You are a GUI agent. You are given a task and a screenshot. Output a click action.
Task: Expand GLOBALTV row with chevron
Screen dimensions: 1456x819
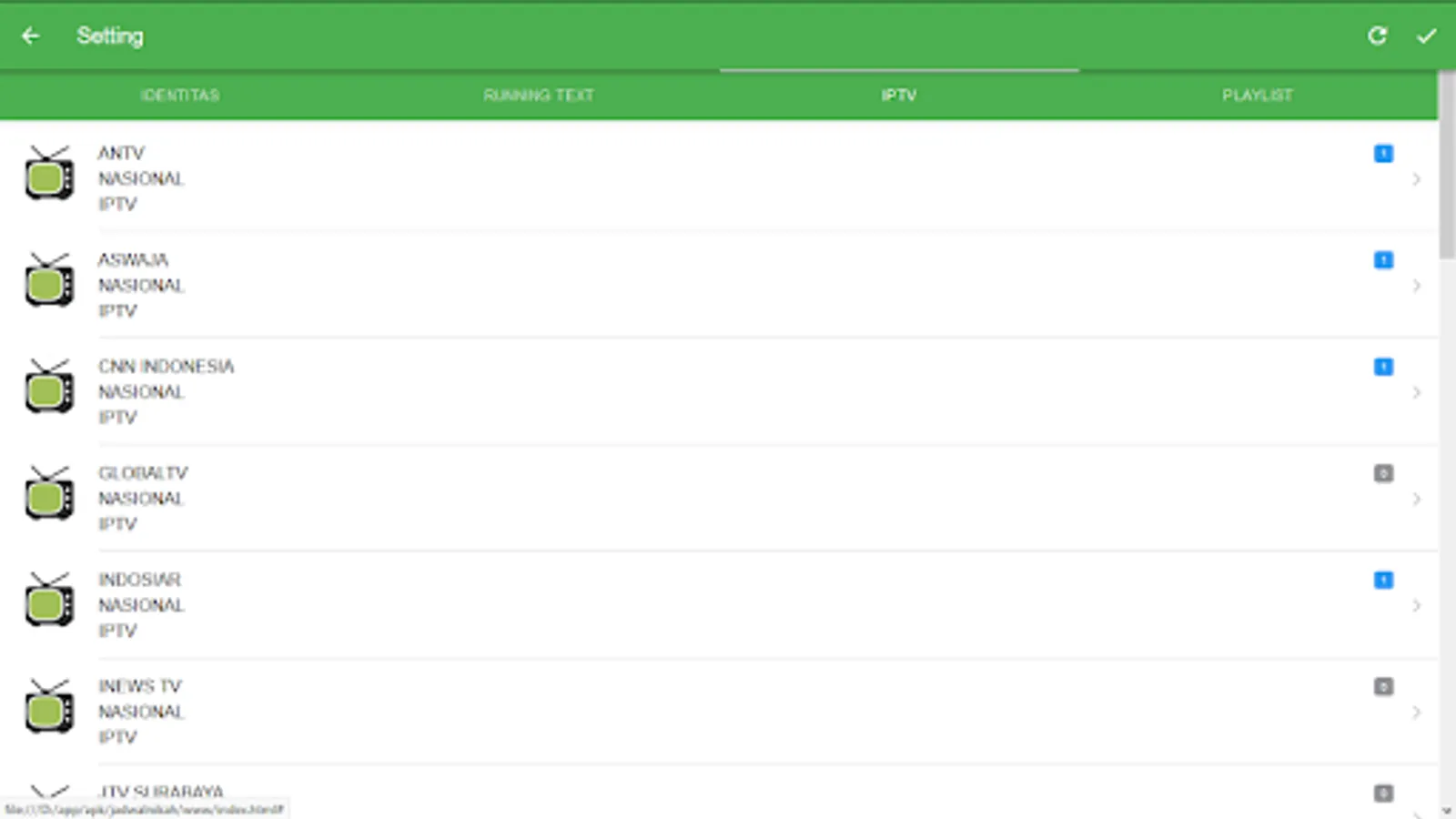(1417, 499)
